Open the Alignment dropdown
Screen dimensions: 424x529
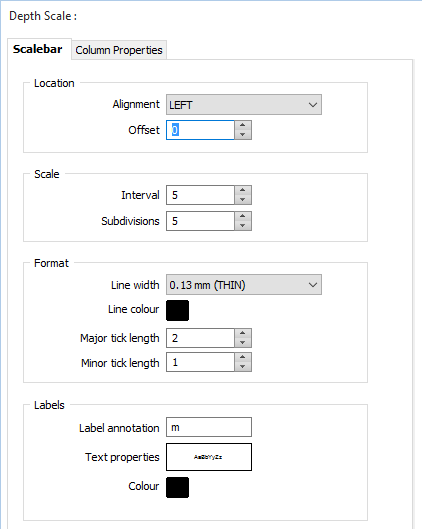tap(244, 105)
